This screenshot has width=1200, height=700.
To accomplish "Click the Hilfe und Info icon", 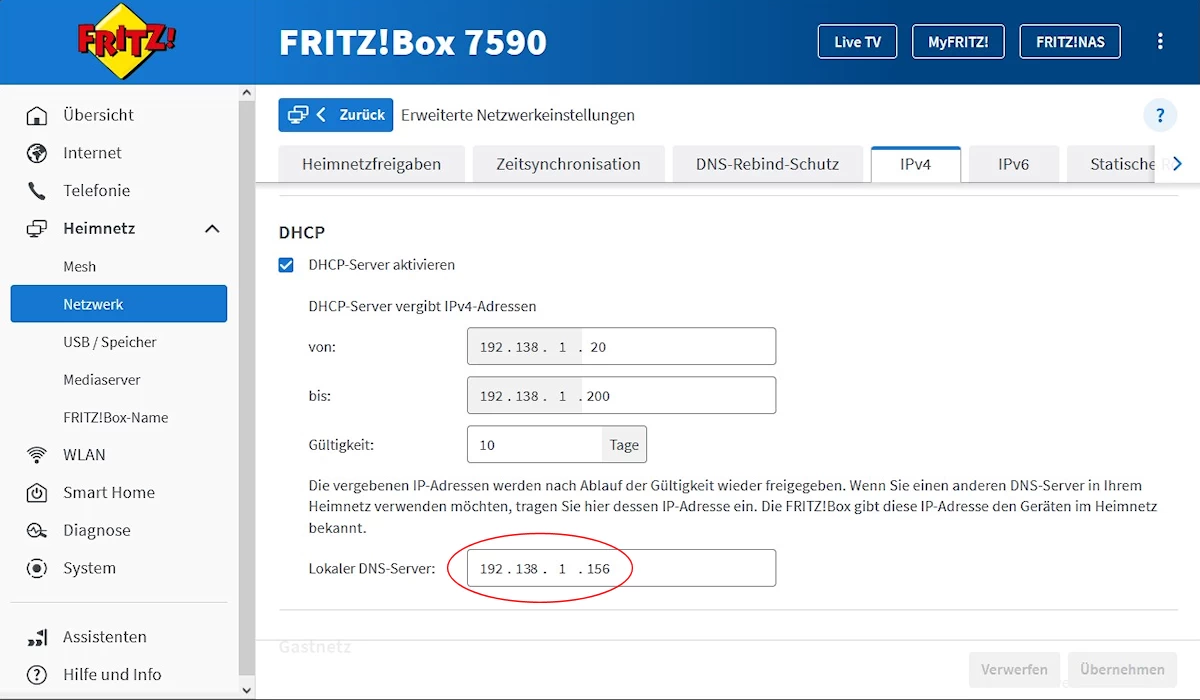I will (37, 675).
